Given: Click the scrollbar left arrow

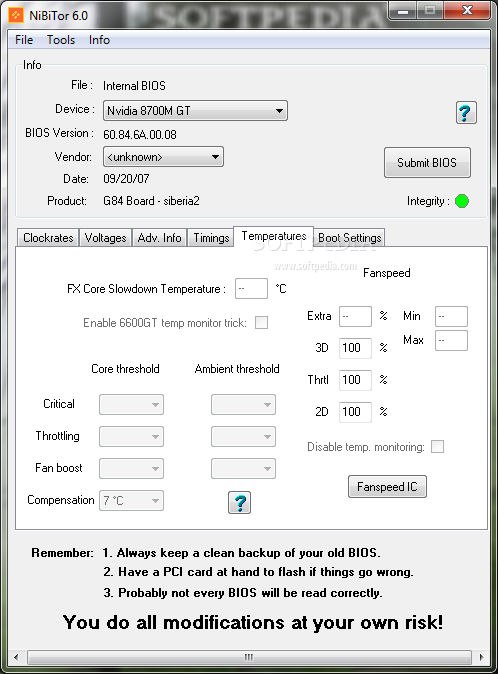Looking at the screenshot, I should coord(16,657).
